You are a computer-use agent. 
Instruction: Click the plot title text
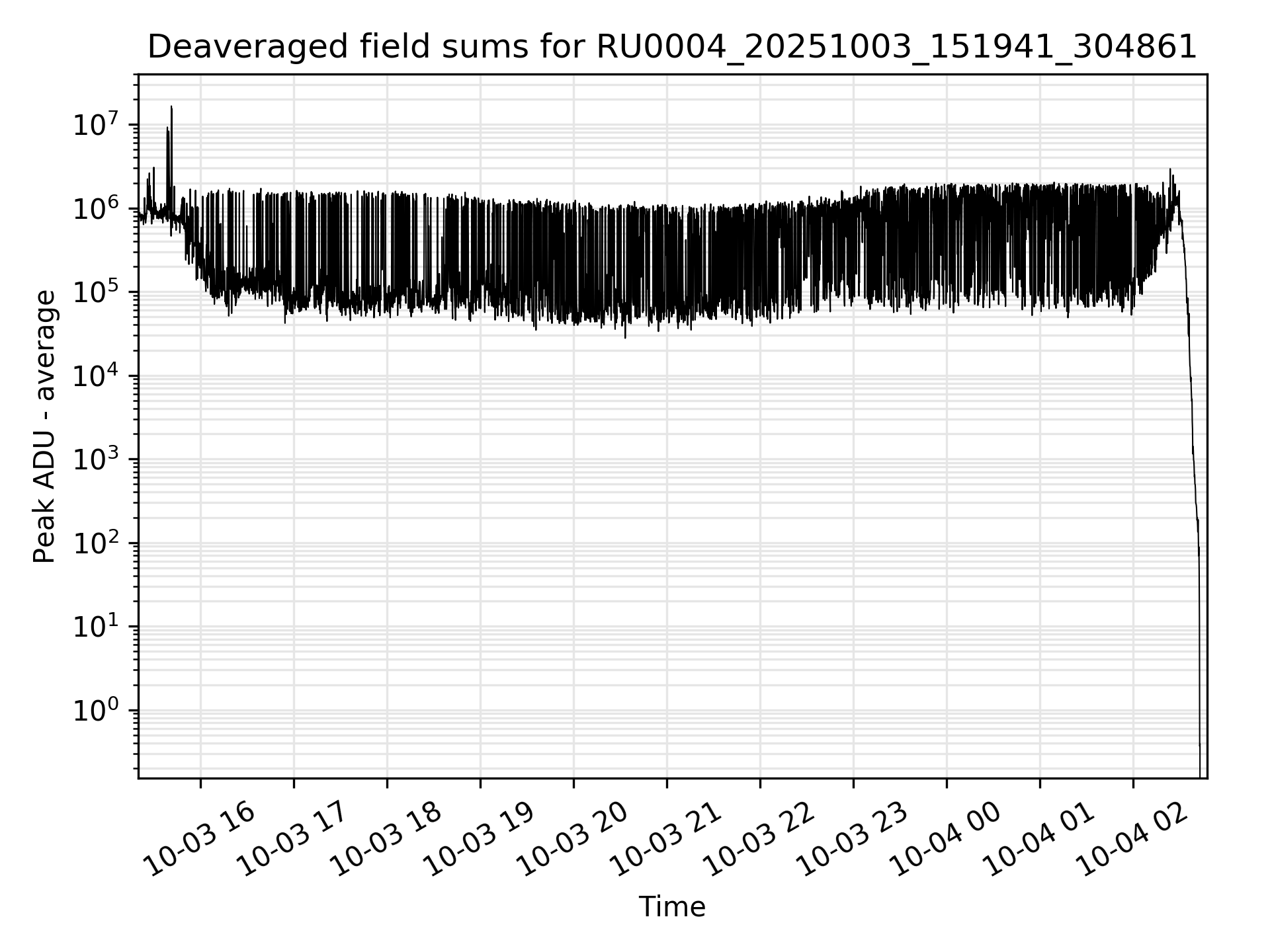672,48
